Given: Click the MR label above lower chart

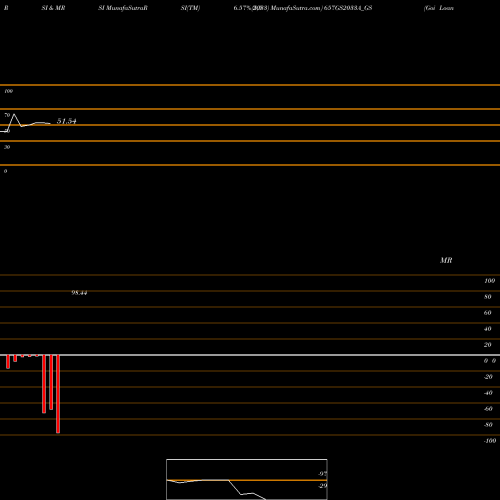Looking at the screenshot, I should (446, 260).
